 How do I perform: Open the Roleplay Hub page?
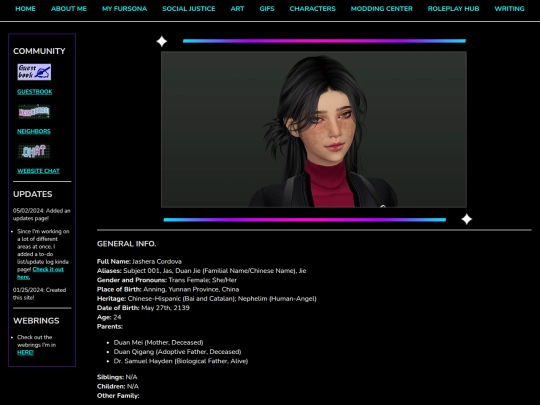click(453, 9)
